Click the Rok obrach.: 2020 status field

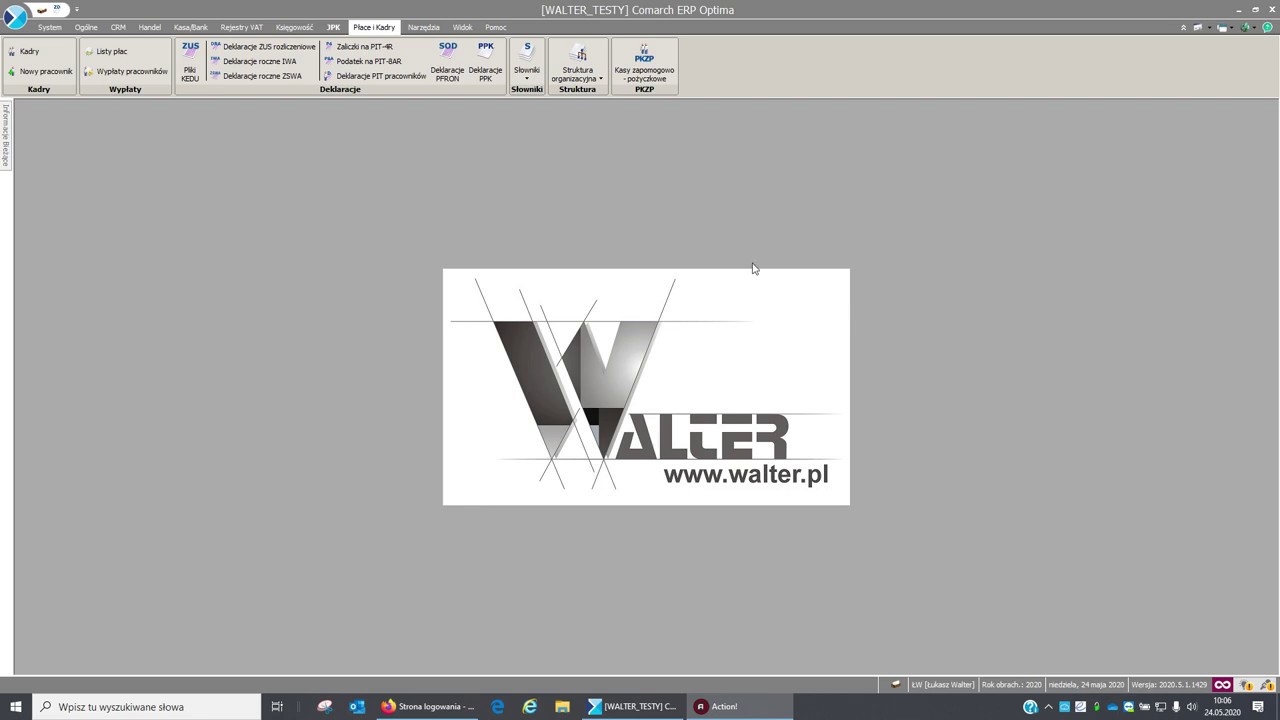click(1011, 685)
